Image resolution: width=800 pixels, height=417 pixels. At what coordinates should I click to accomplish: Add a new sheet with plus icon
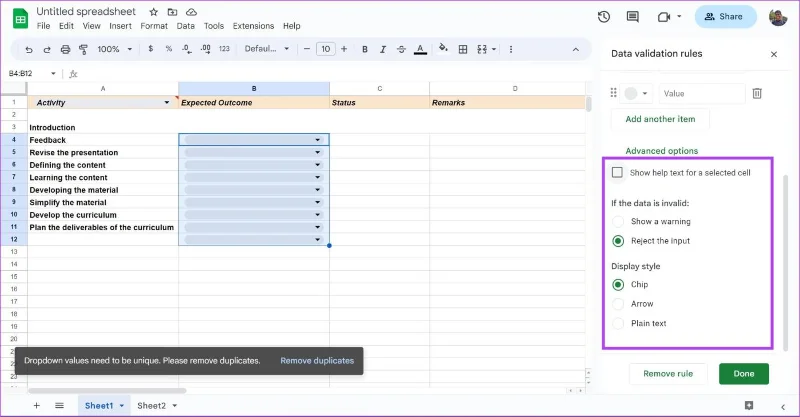coord(36,405)
